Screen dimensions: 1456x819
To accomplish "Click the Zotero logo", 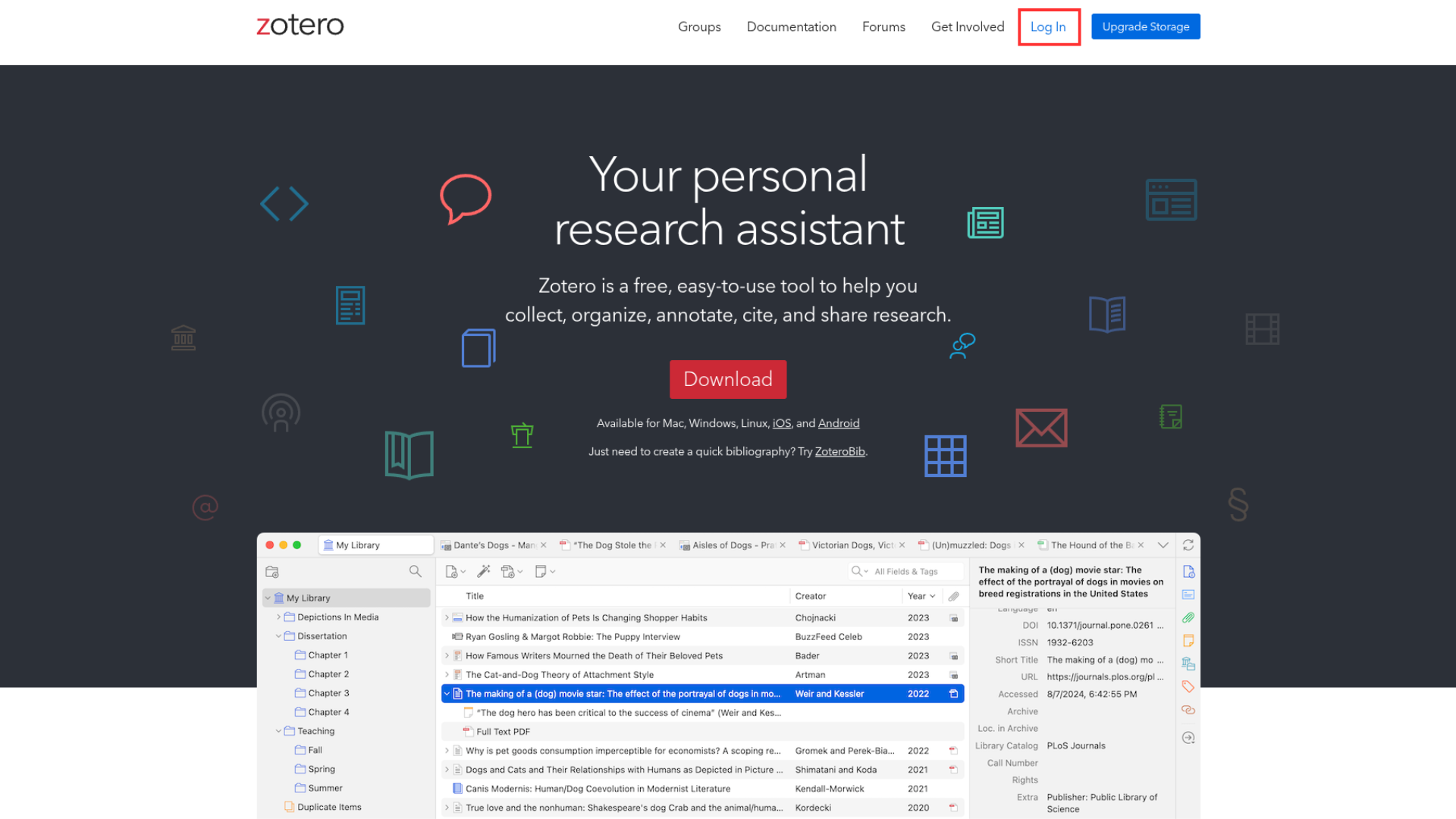I will tap(300, 26).
